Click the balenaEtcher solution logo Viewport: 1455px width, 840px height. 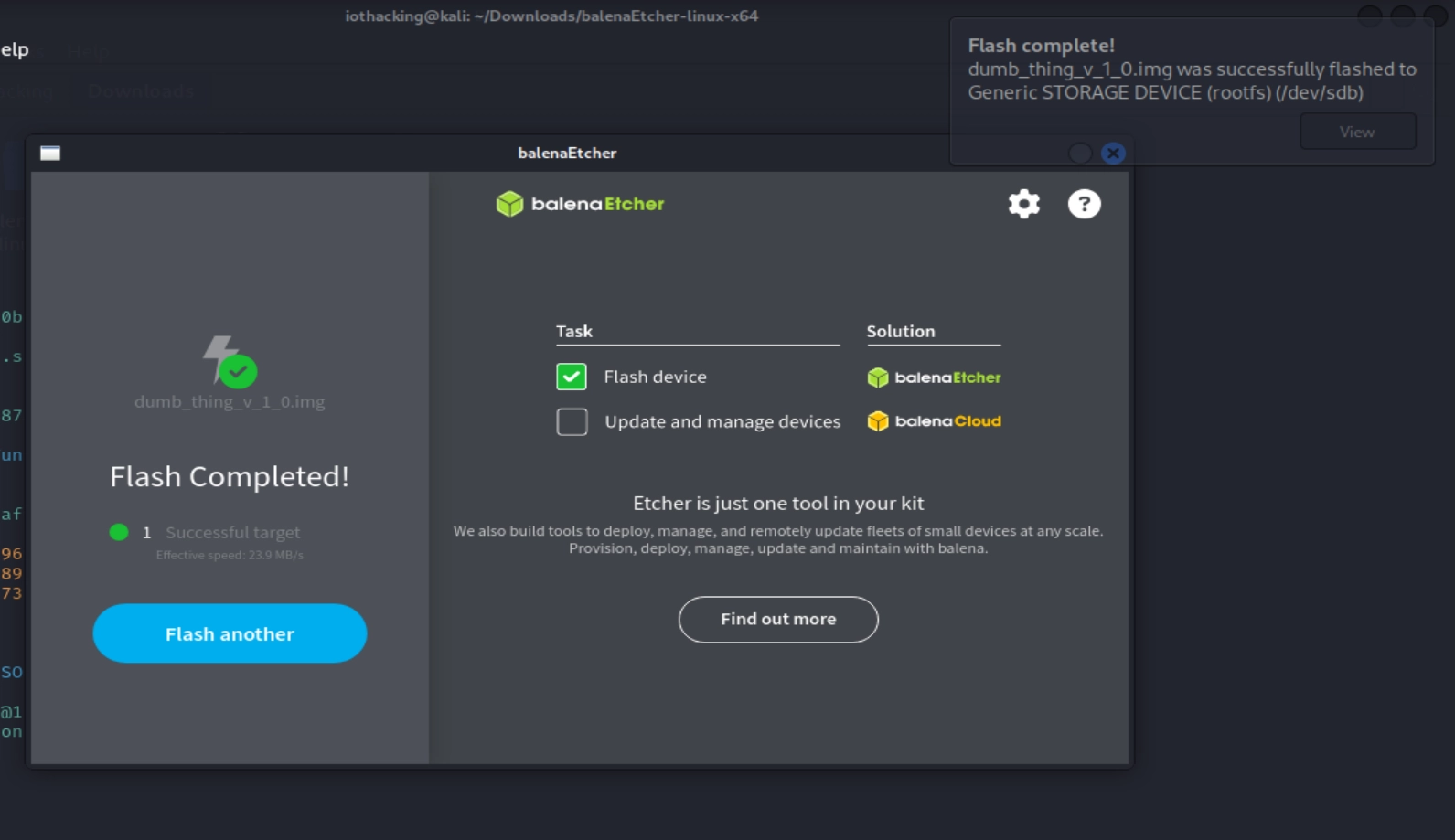click(x=934, y=377)
